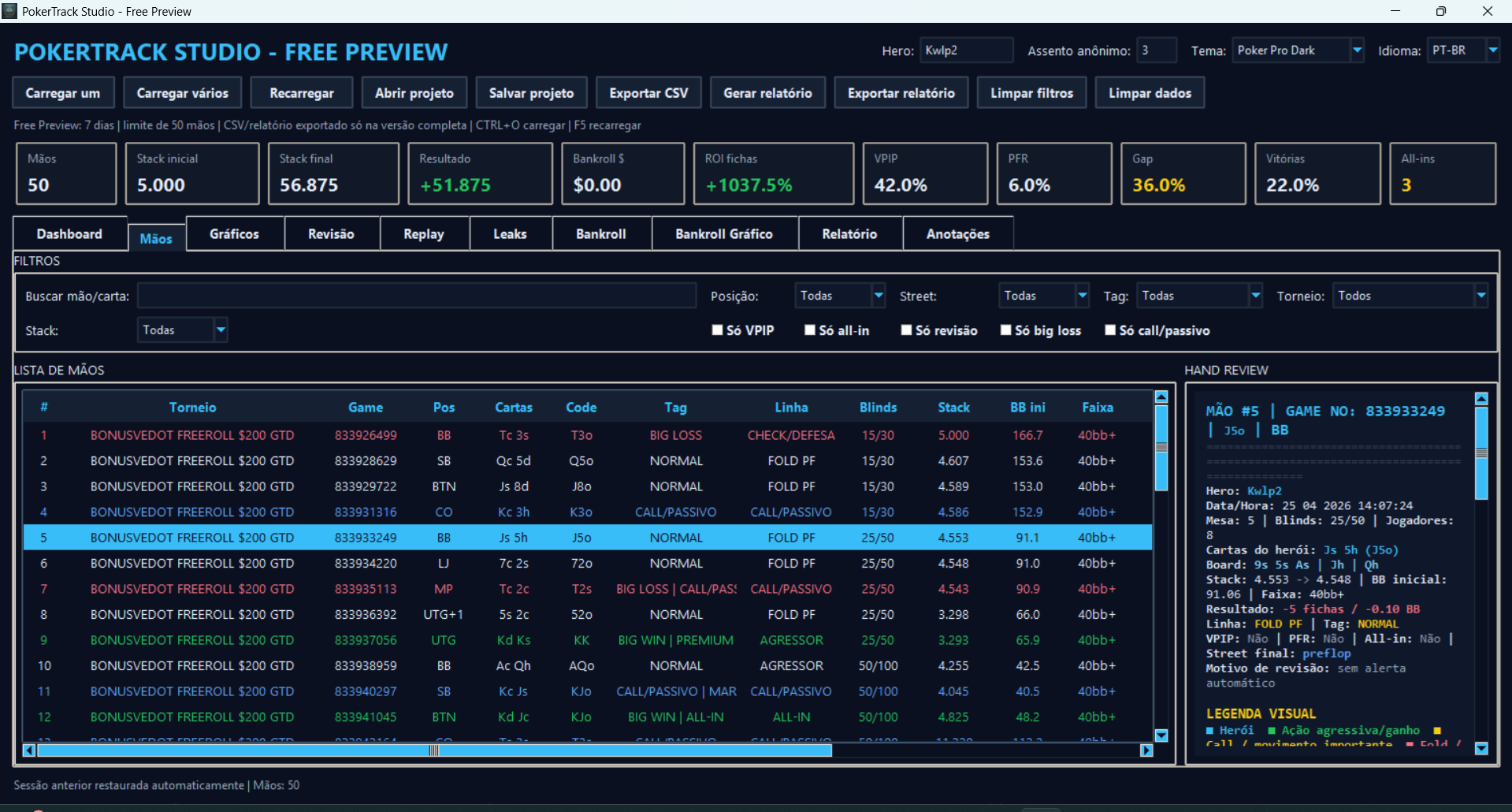Screen dimensions: 1512x812
Task: Click the Hero name field
Action: tap(966, 50)
